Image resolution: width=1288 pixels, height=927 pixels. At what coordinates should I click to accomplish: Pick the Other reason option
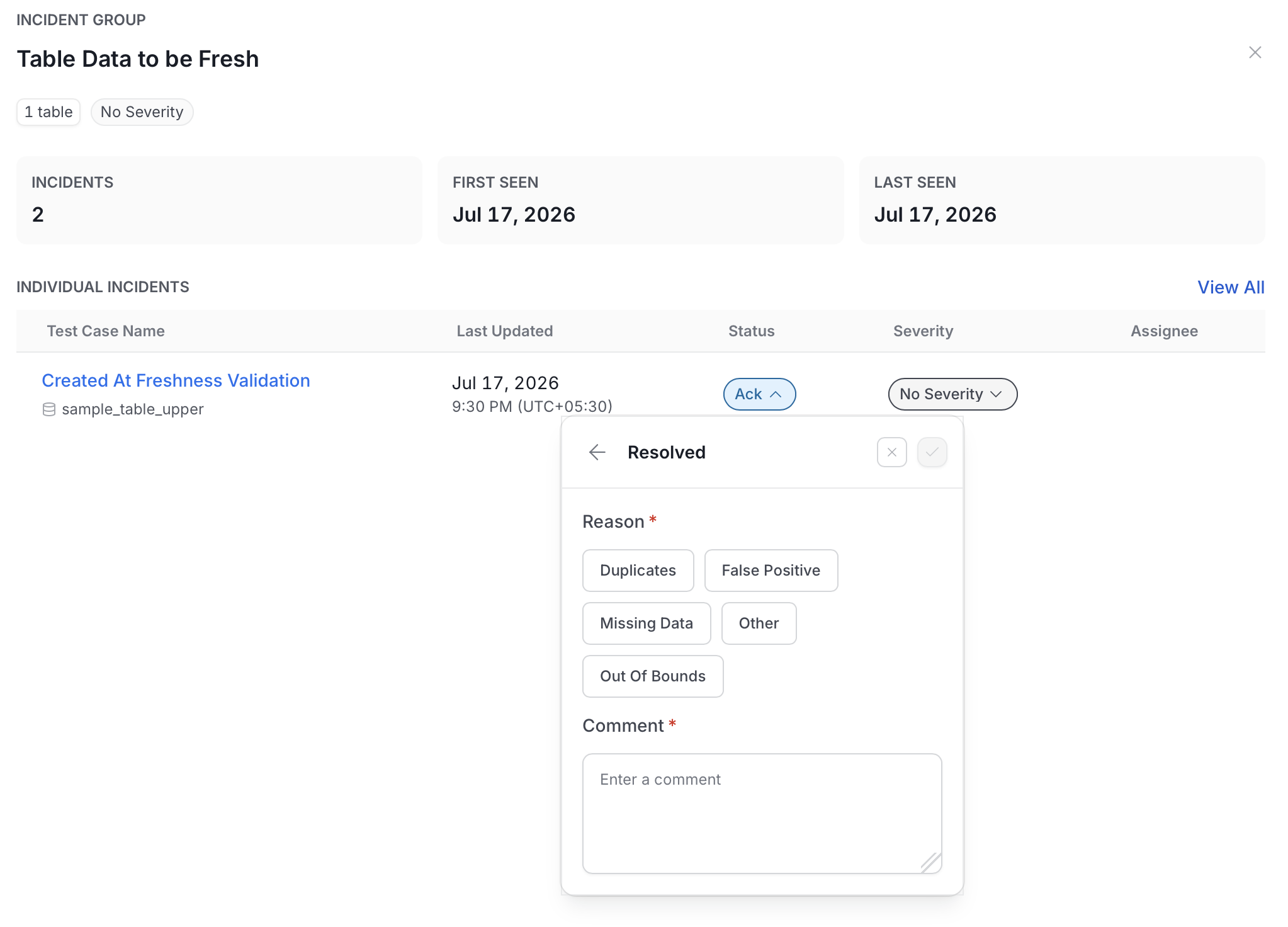(x=759, y=623)
